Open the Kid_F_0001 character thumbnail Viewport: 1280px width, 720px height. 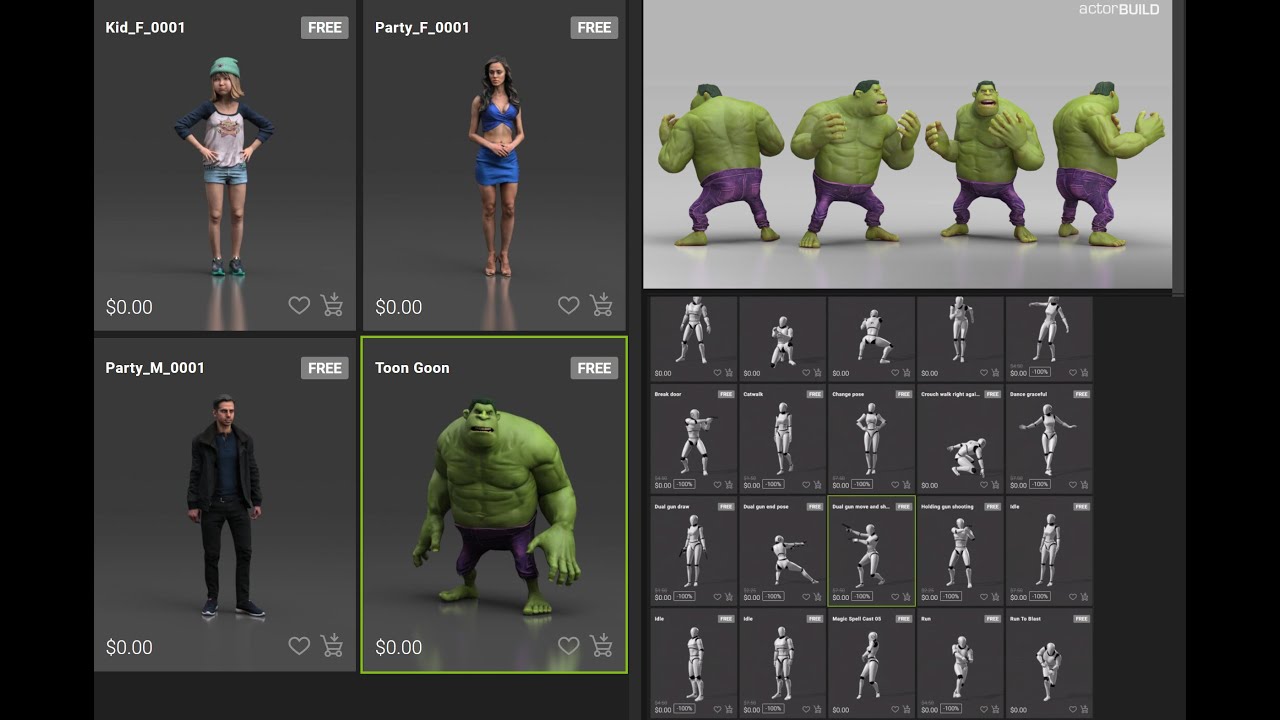pos(225,165)
